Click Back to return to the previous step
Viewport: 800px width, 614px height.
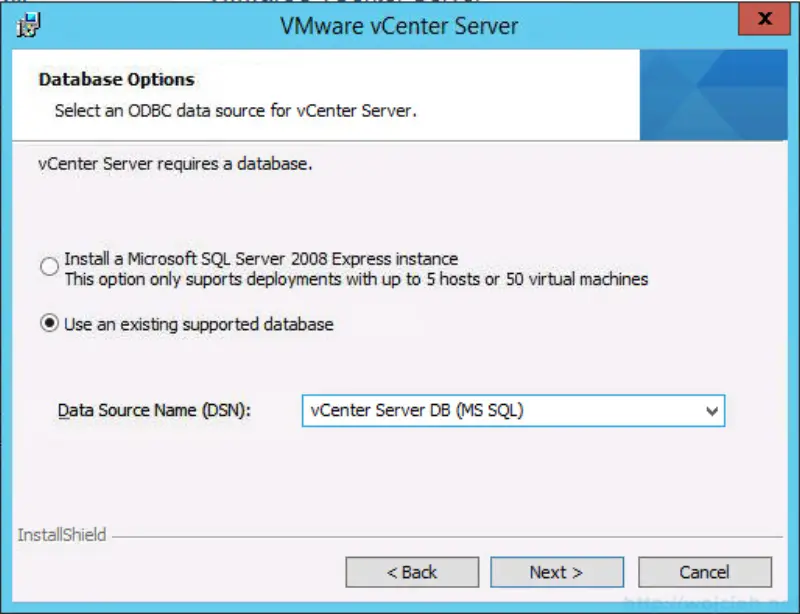(414, 572)
